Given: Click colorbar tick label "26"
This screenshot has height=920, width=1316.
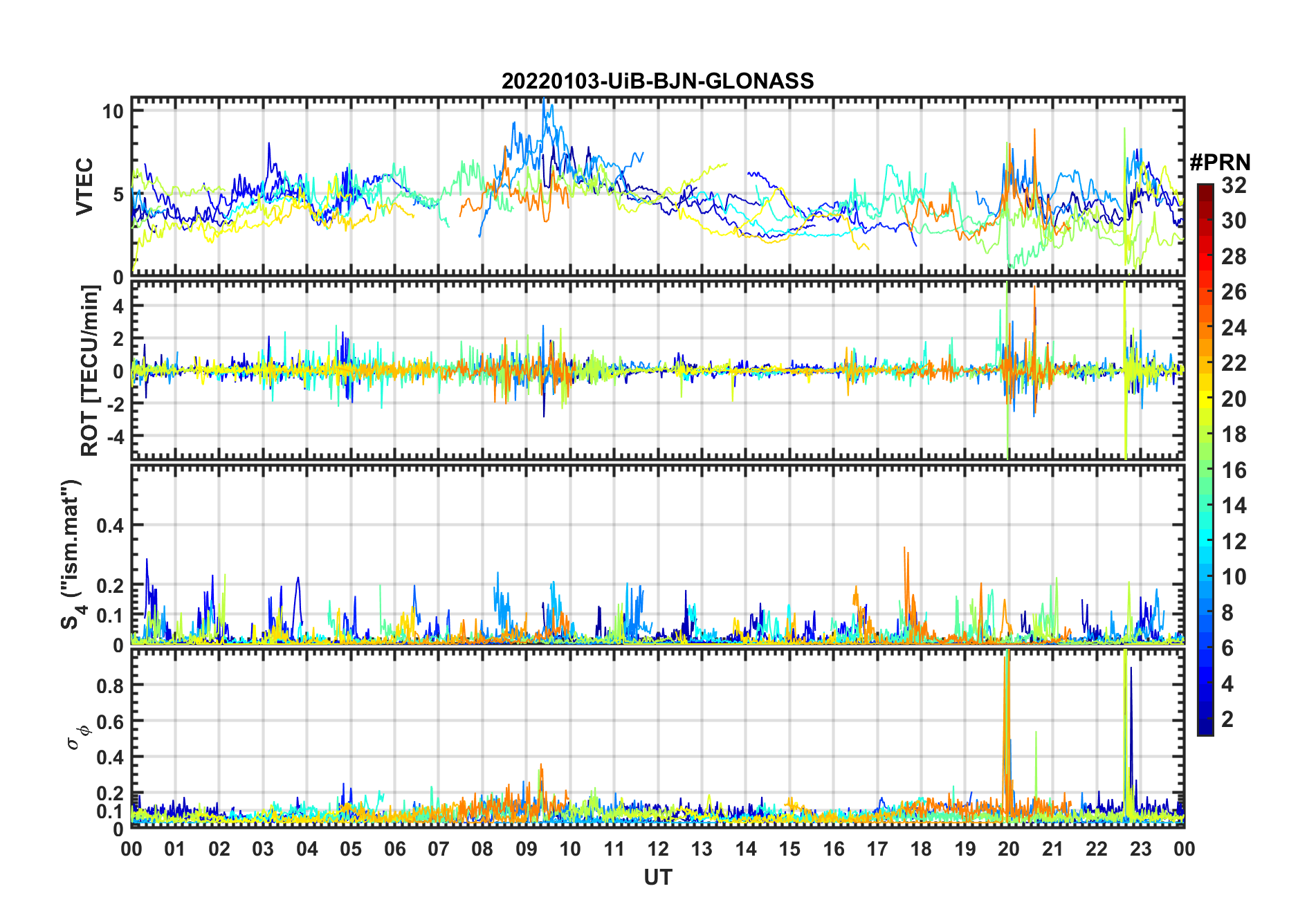Looking at the screenshot, I should click(1234, 292).
